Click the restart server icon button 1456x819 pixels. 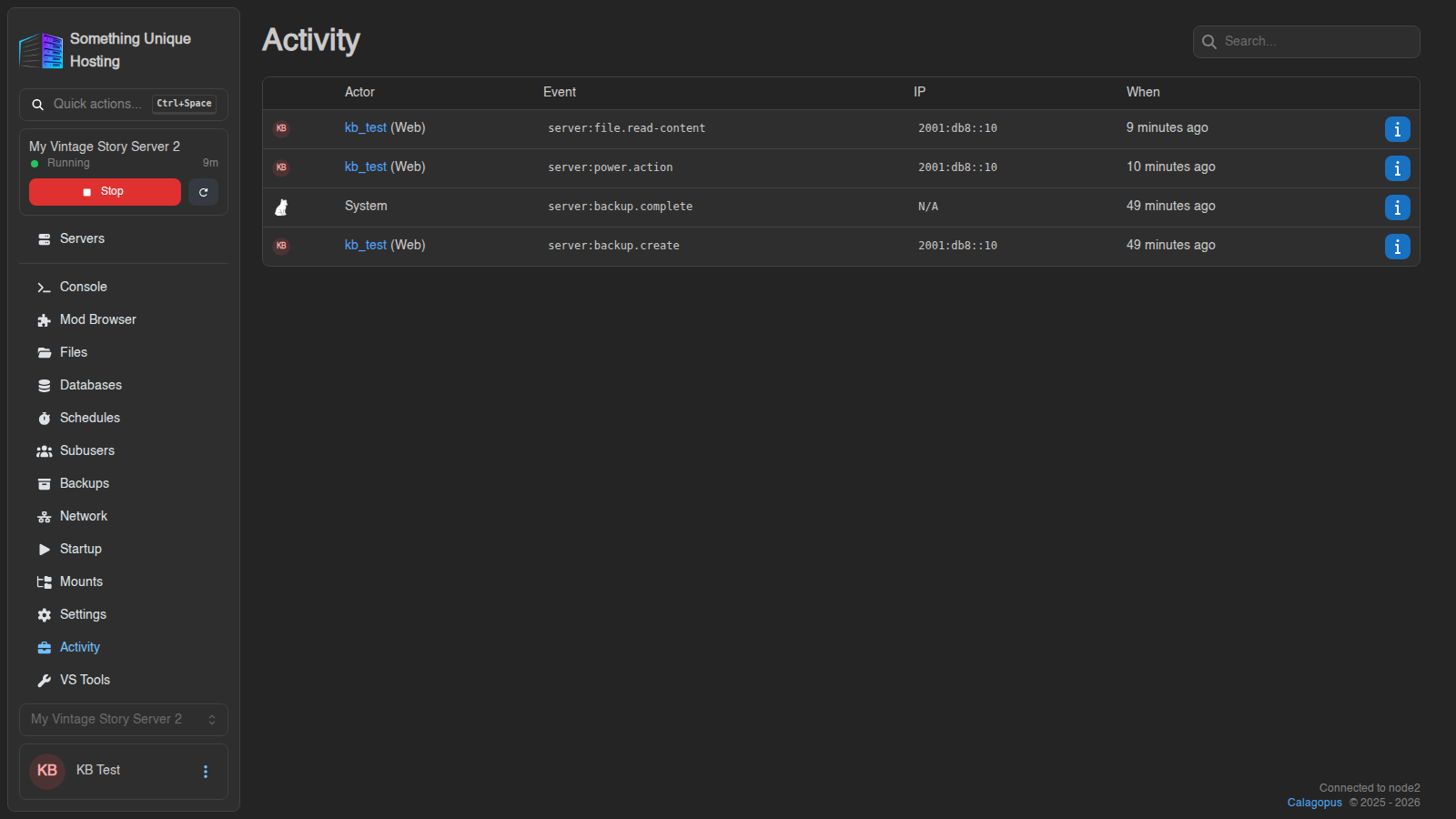tap(203, 192)
